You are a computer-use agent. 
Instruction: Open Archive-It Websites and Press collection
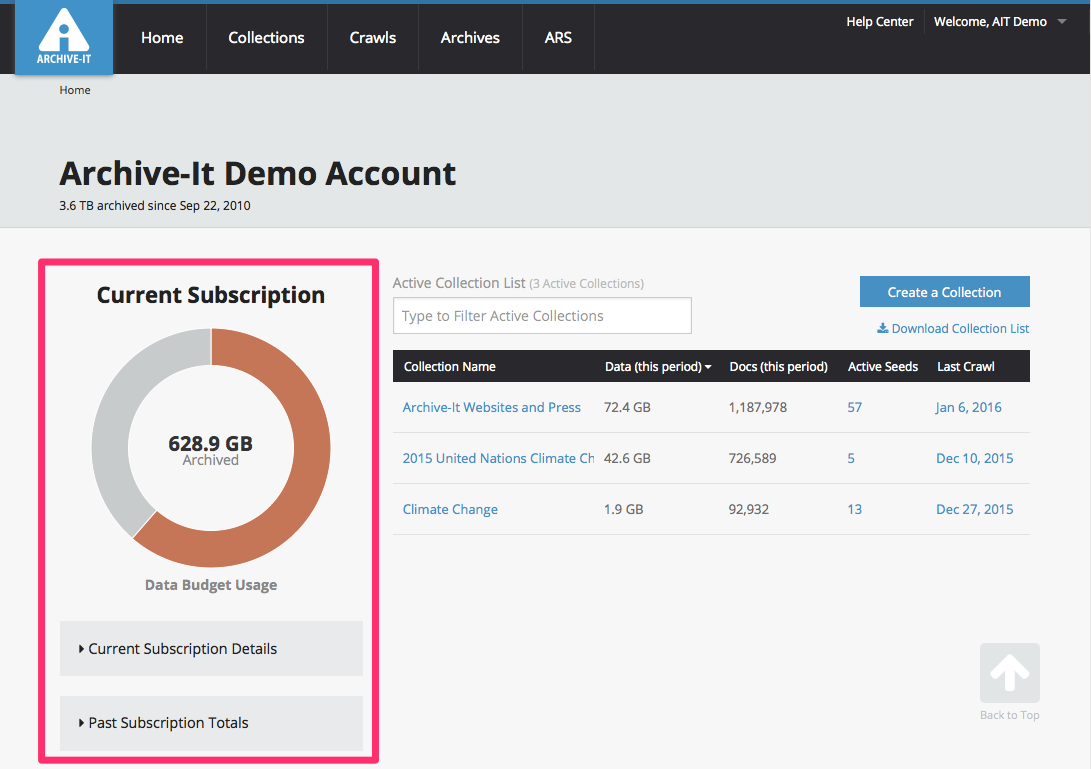(x=491, y=407)
